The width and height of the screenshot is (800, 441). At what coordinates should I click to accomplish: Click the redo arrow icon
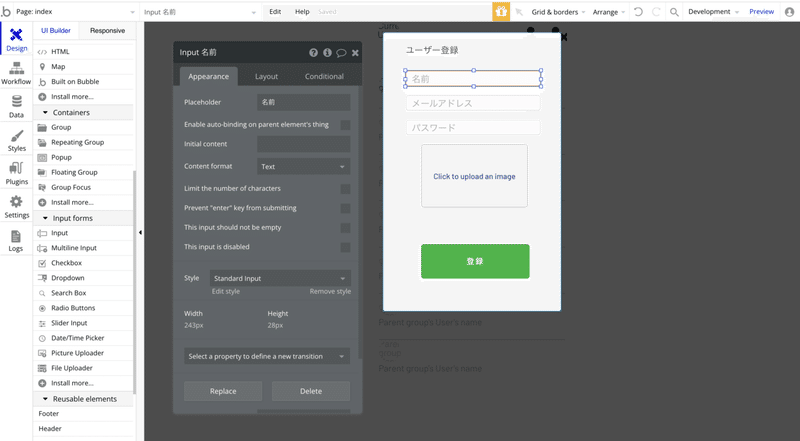coord(656,11)
